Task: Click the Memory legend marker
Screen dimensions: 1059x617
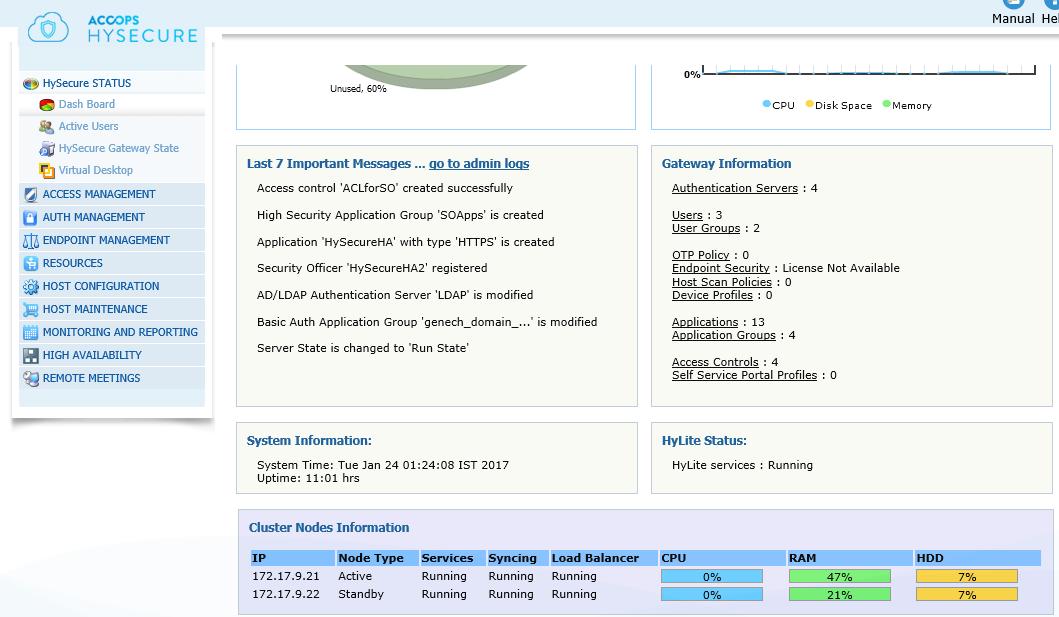Action: tap(887, 104)
